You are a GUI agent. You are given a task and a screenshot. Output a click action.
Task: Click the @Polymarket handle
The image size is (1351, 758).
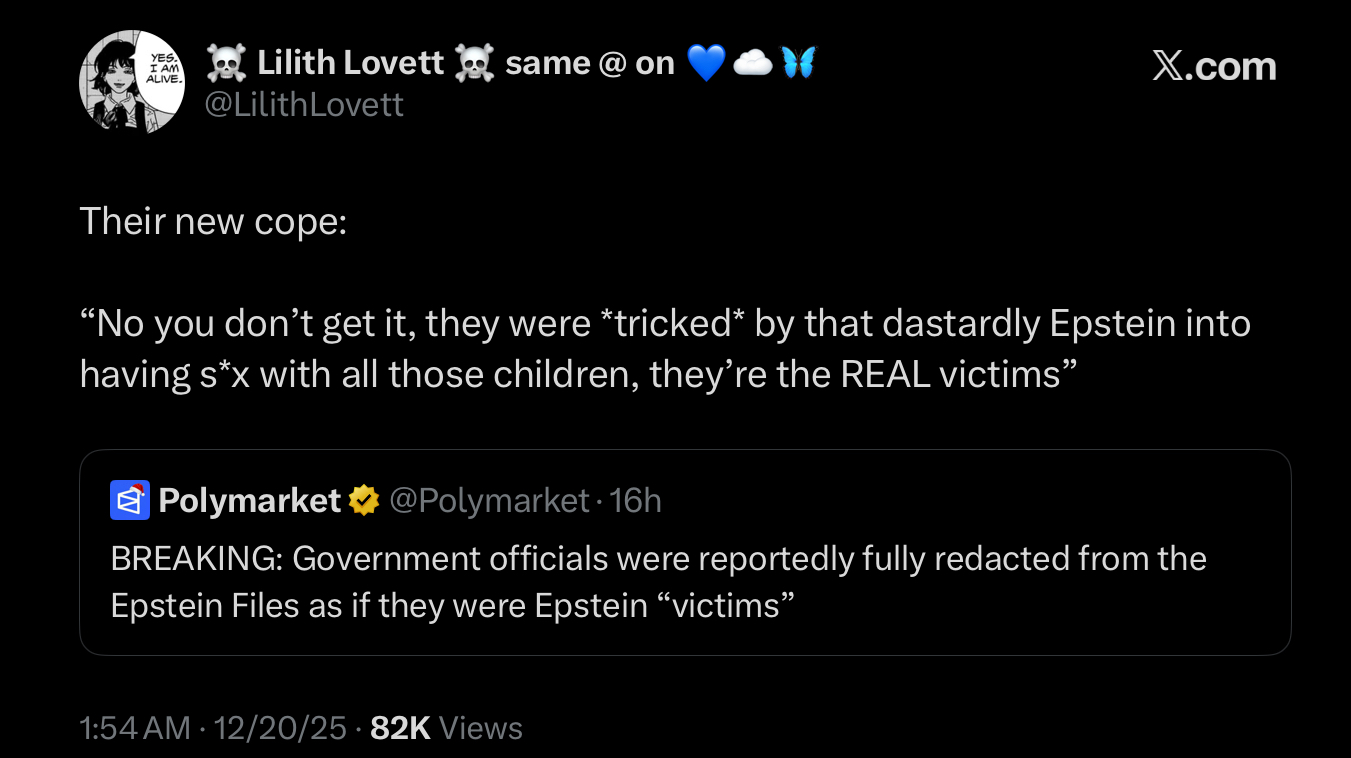pyautogui.click(x=488, y=500)
